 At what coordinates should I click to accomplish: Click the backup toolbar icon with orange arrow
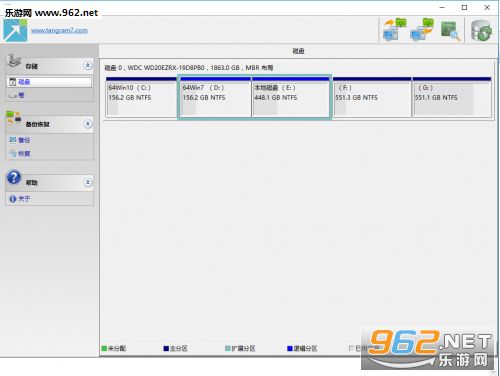[x=395, y=29]
